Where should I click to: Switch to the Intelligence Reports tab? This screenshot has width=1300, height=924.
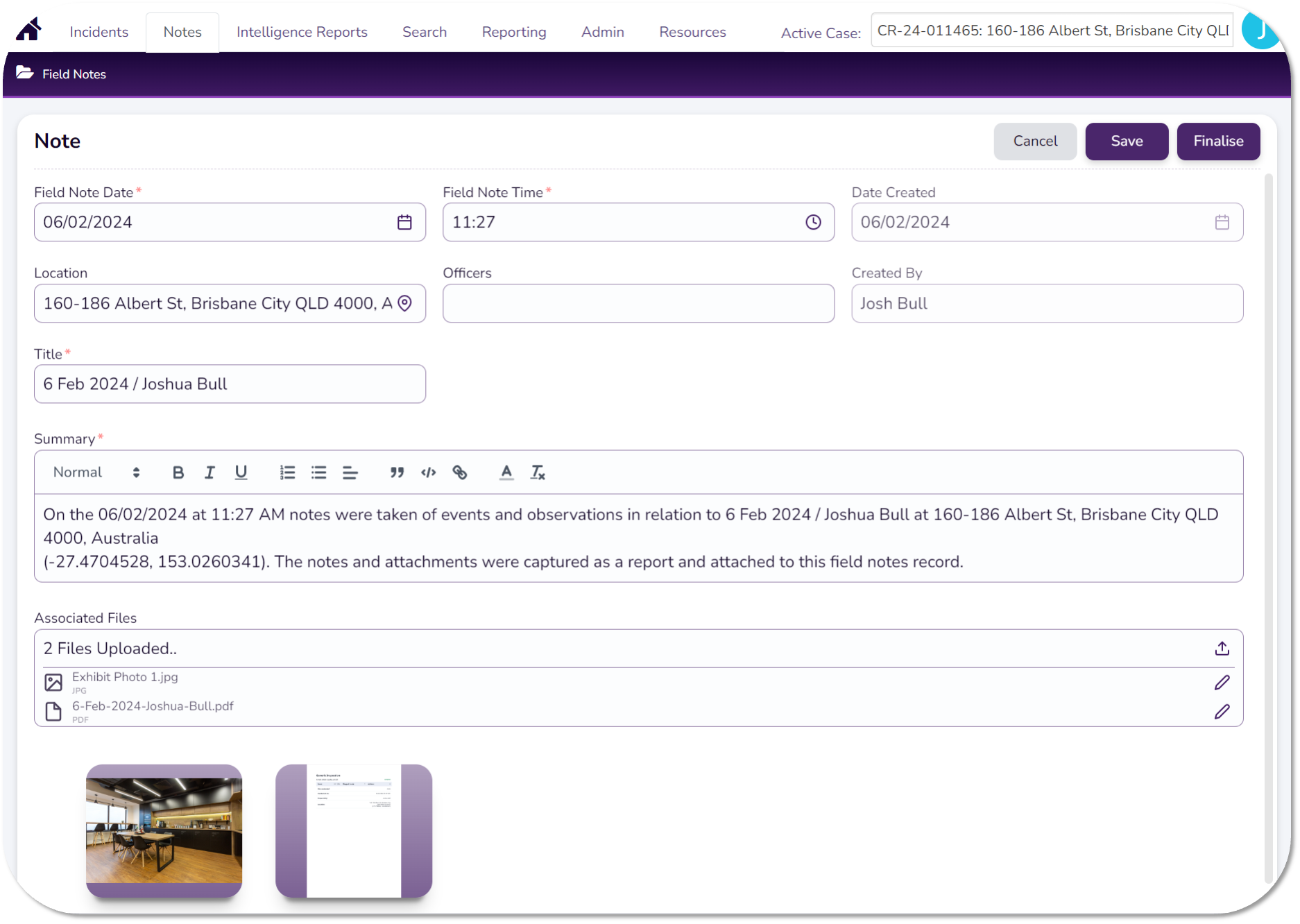[x=302, y=32]
